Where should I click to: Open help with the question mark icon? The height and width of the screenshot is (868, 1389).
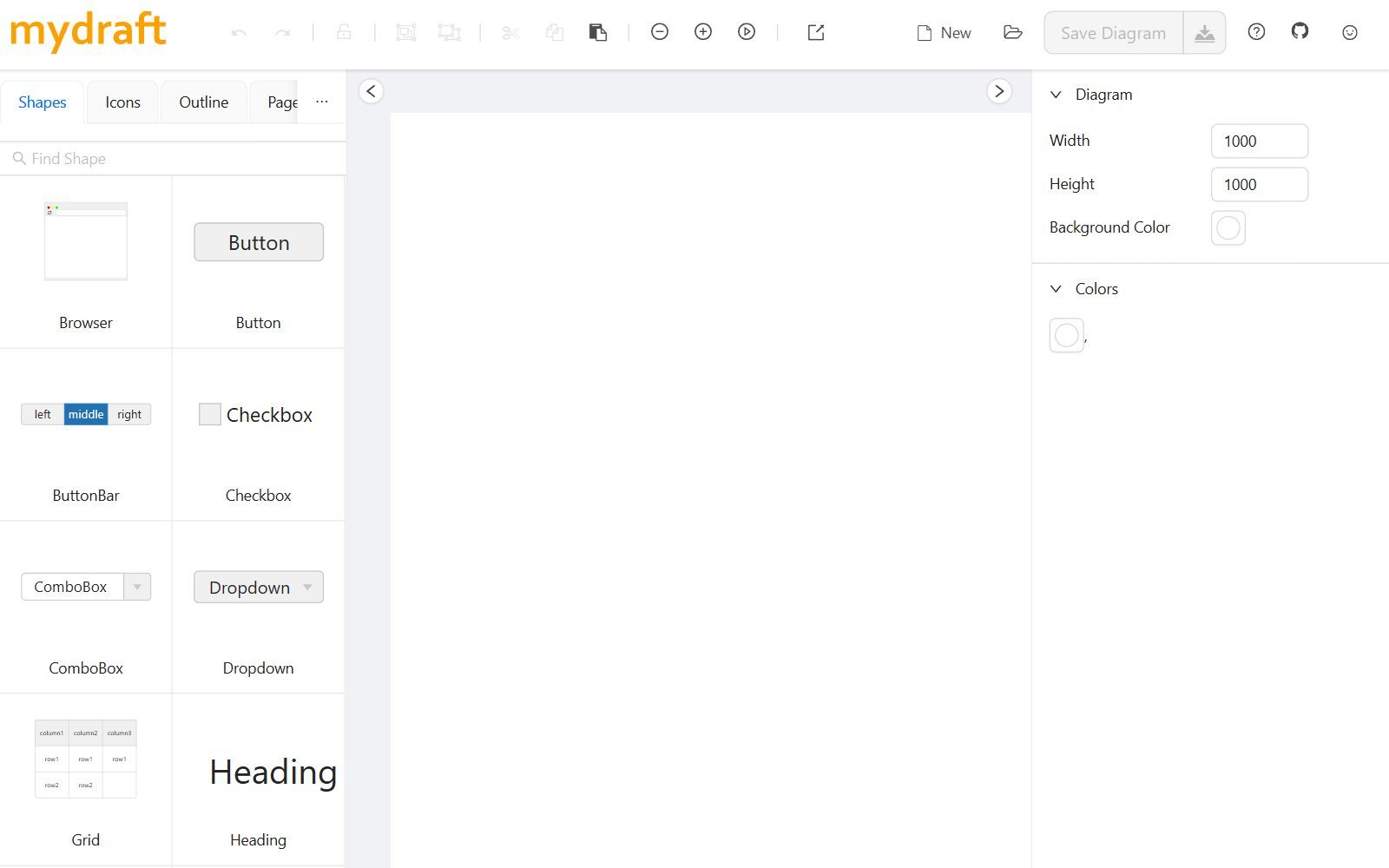(x=1256, y=32)
